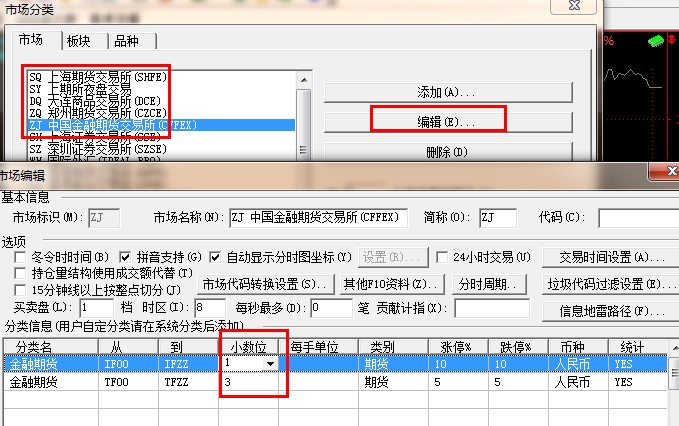Click the green chip icon in chart window
Viewport: 679px width, 426px height.
[x=656, y=41]
